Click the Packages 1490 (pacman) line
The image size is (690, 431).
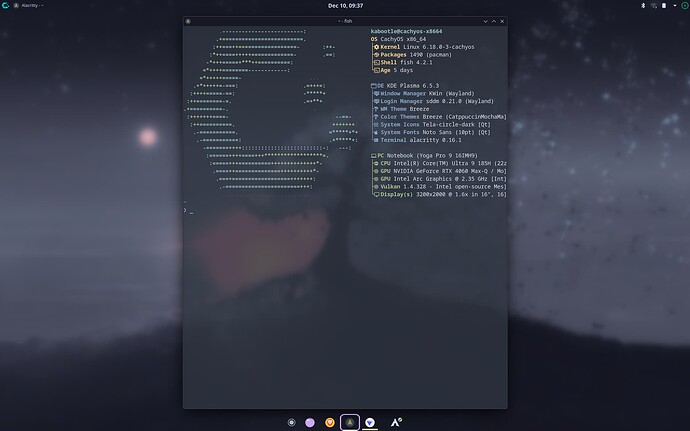pyautogui.click(x=412, y=55)
